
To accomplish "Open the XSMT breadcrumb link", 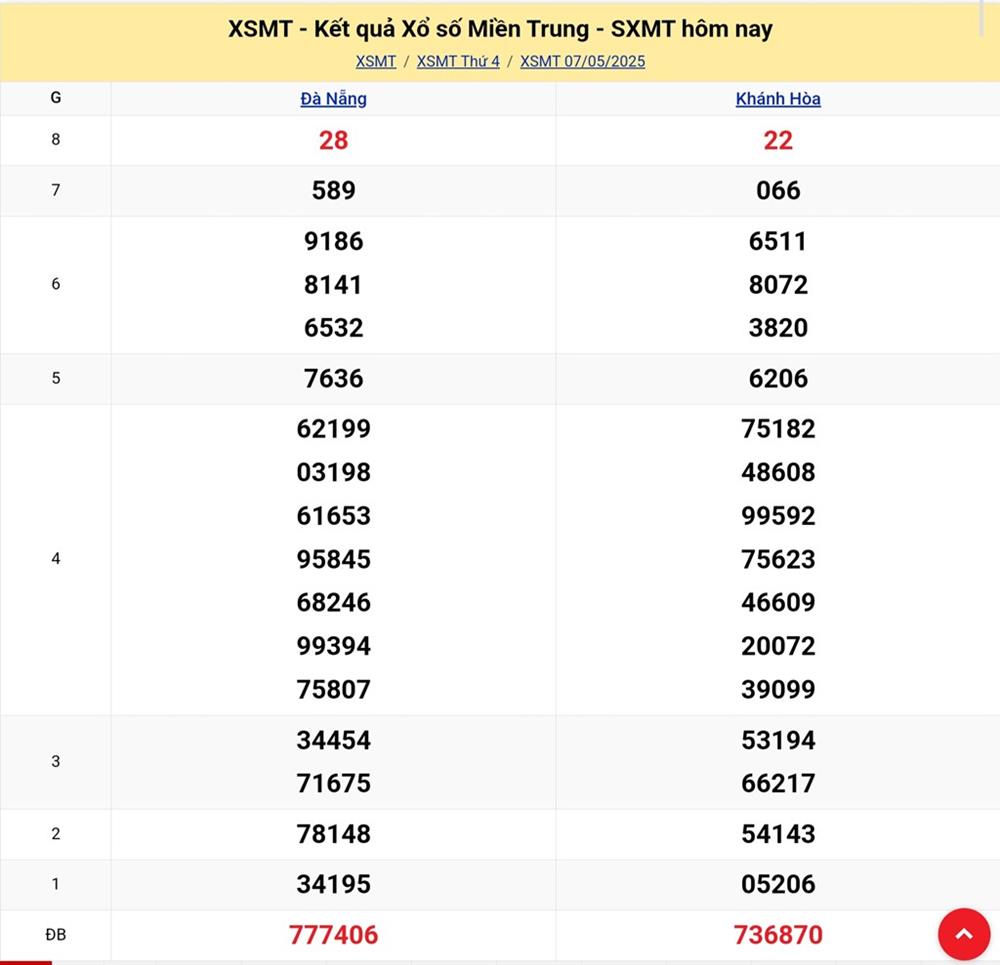I will pos(376,61).
